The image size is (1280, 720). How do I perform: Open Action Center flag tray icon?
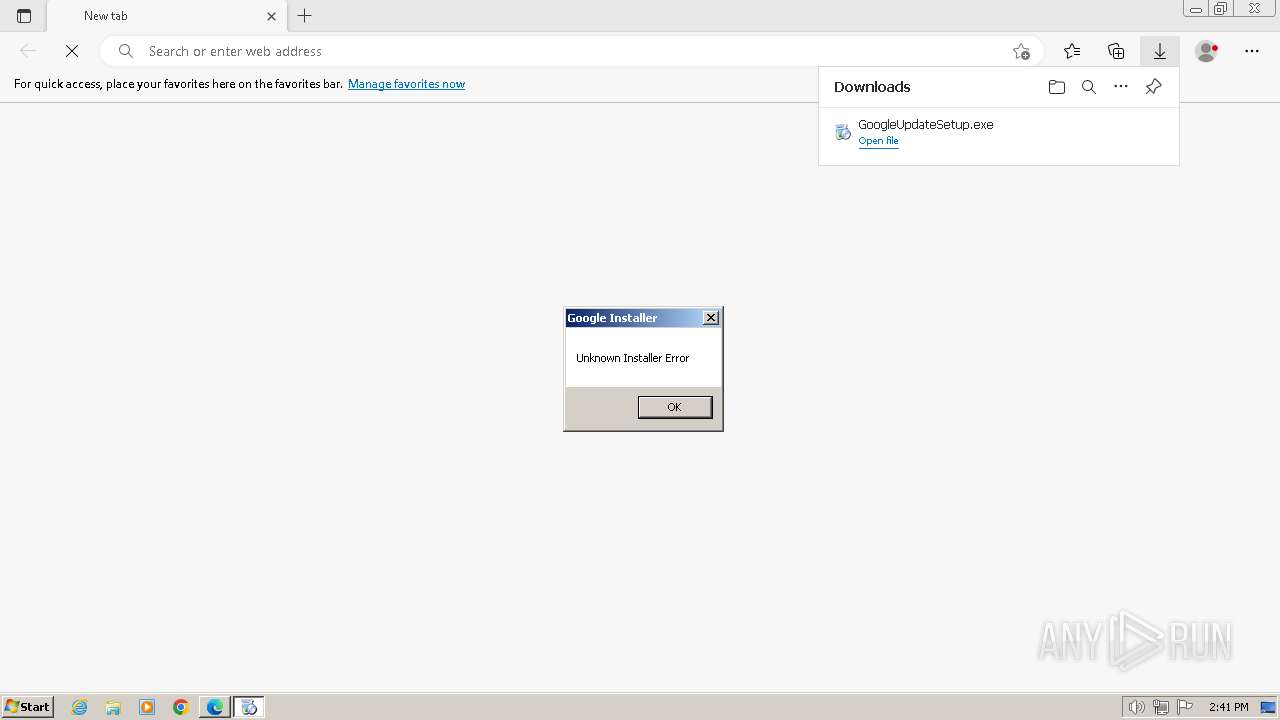1185,707
